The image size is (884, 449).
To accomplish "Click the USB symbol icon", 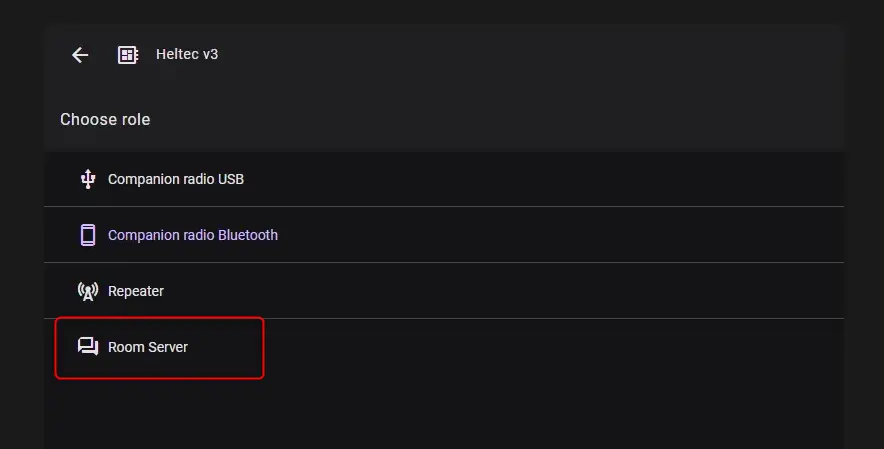I will click(x=88, y=179).
